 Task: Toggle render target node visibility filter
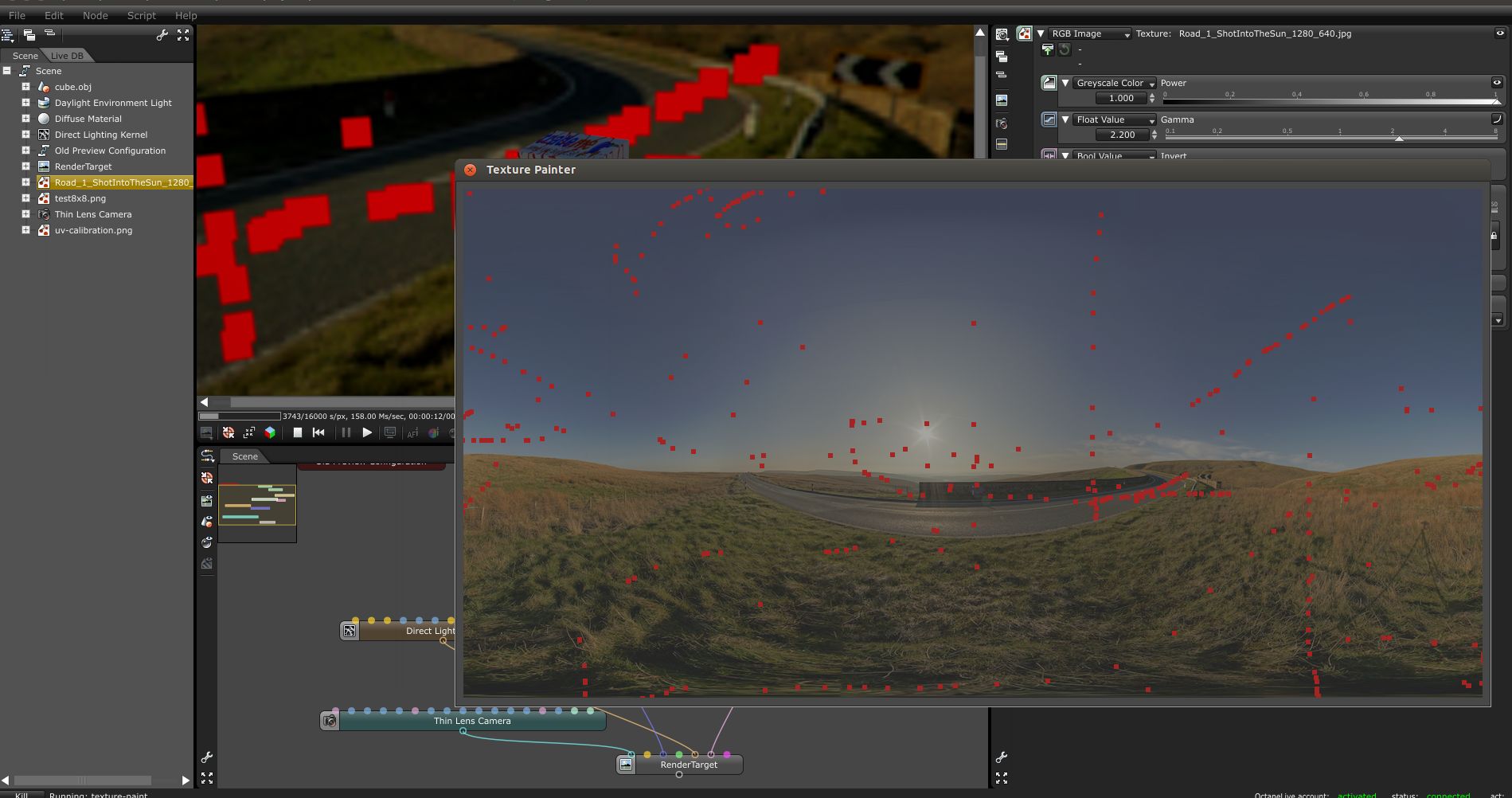pyautogui.click(x=207, y=500)
